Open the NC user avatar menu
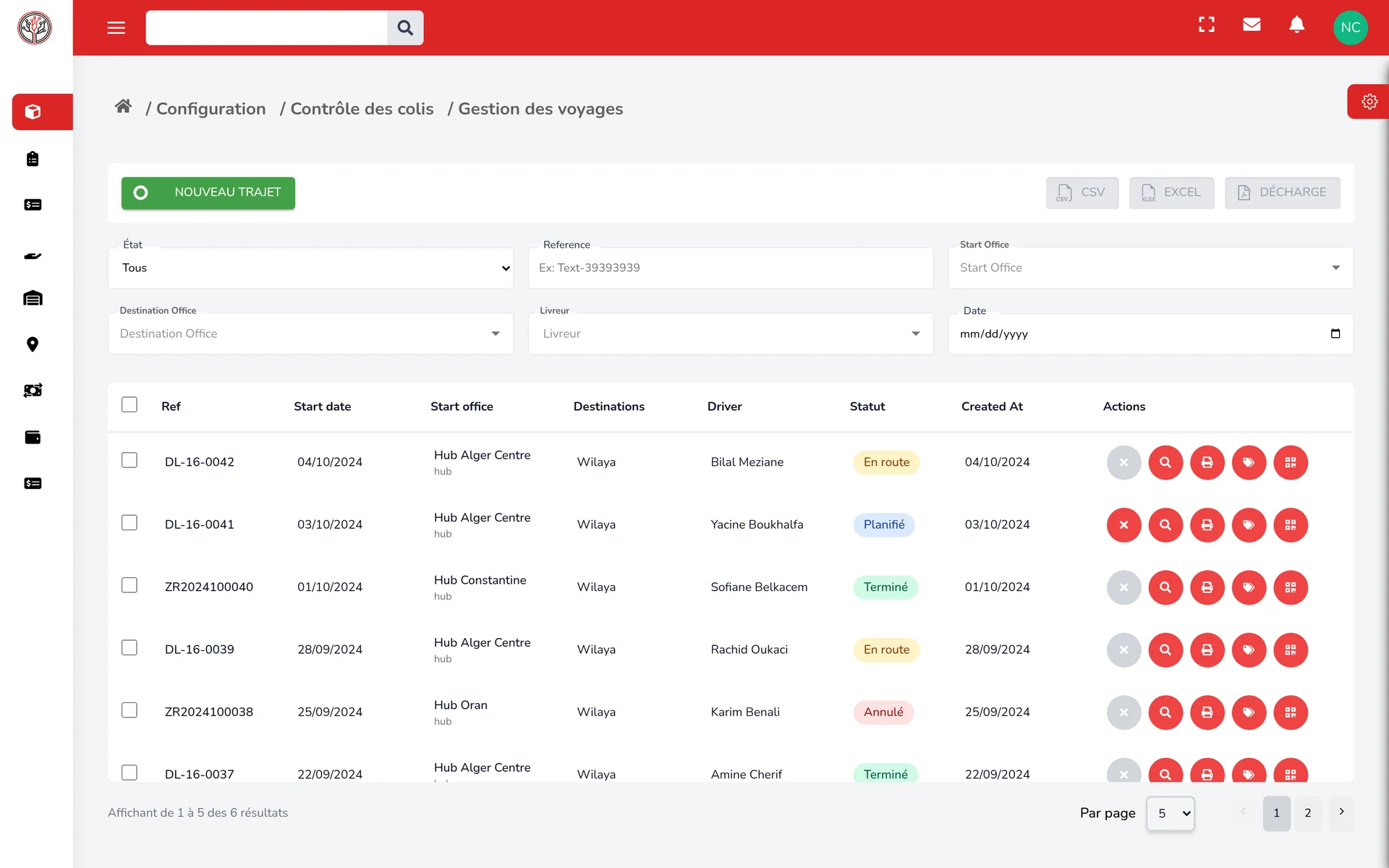1389x868 pixels. (x=1350, y=27)
